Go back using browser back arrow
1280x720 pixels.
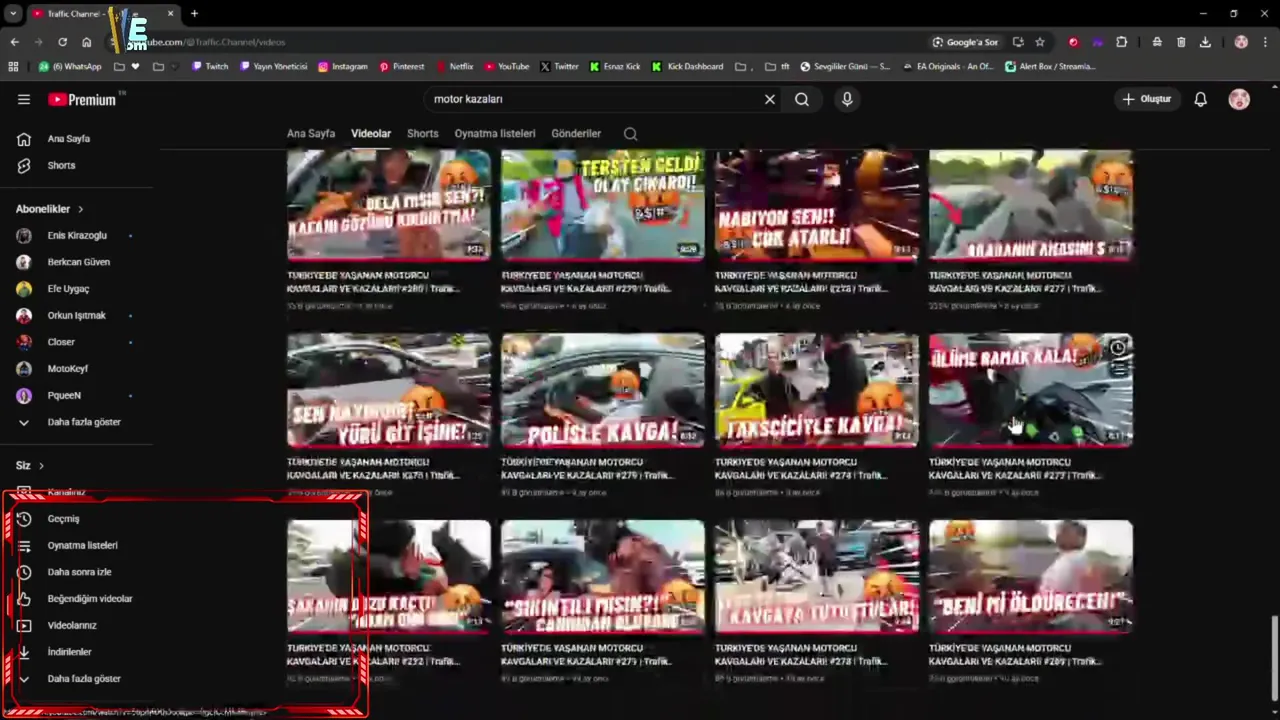[14, 42]
